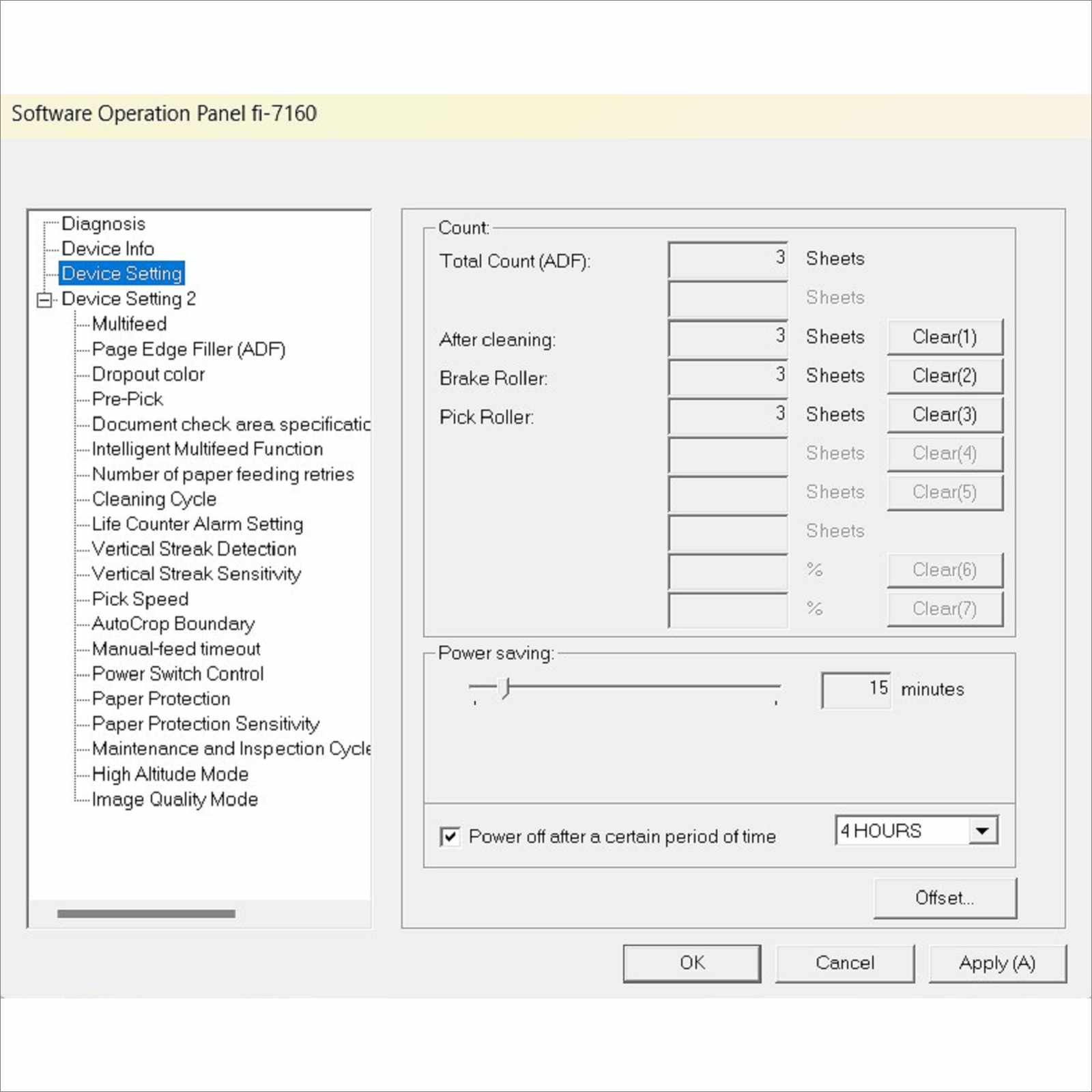Select Power Switch Control
Viewport: 1092px width, 1092px height.
(177, 674)
